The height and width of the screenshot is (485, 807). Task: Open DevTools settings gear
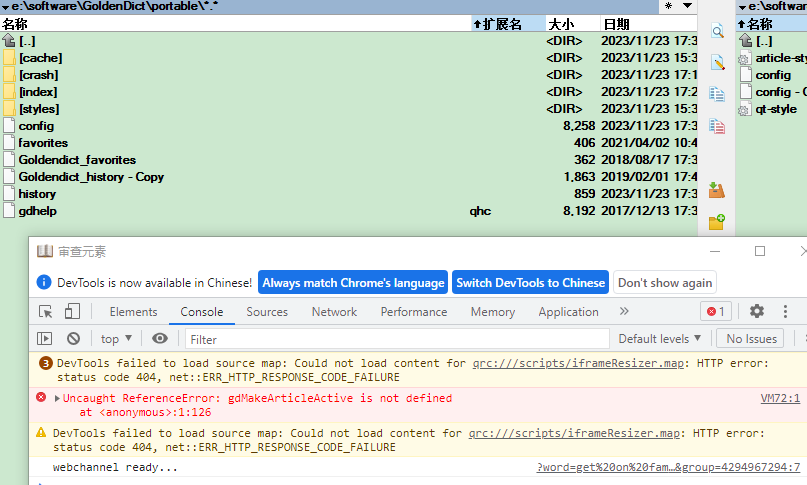757,311
